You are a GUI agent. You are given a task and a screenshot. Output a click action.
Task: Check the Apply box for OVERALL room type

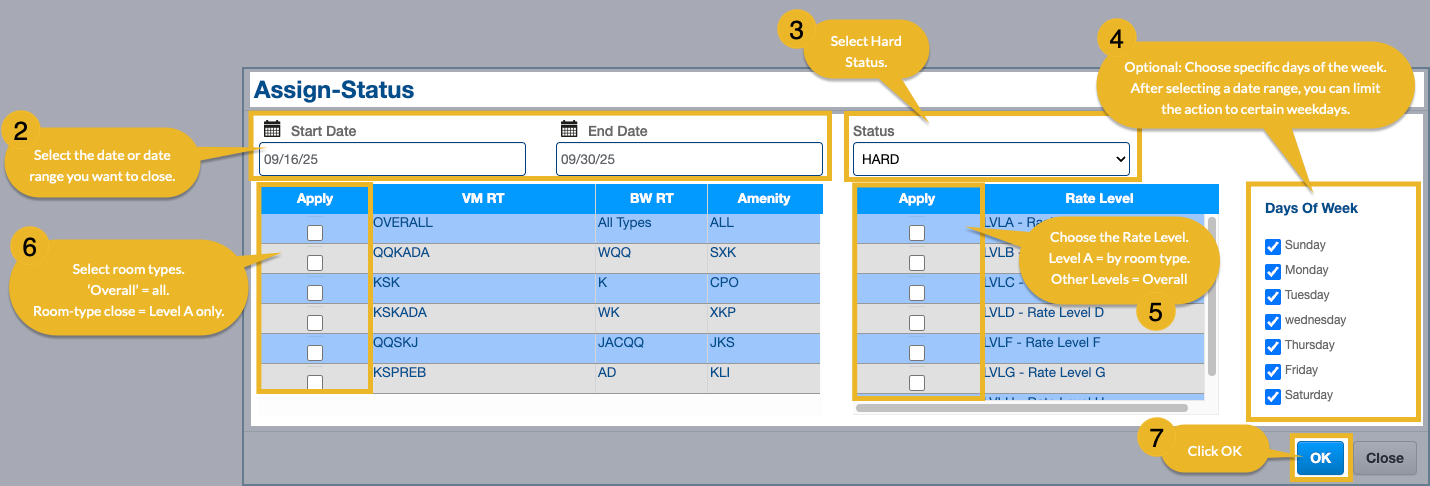315,232
